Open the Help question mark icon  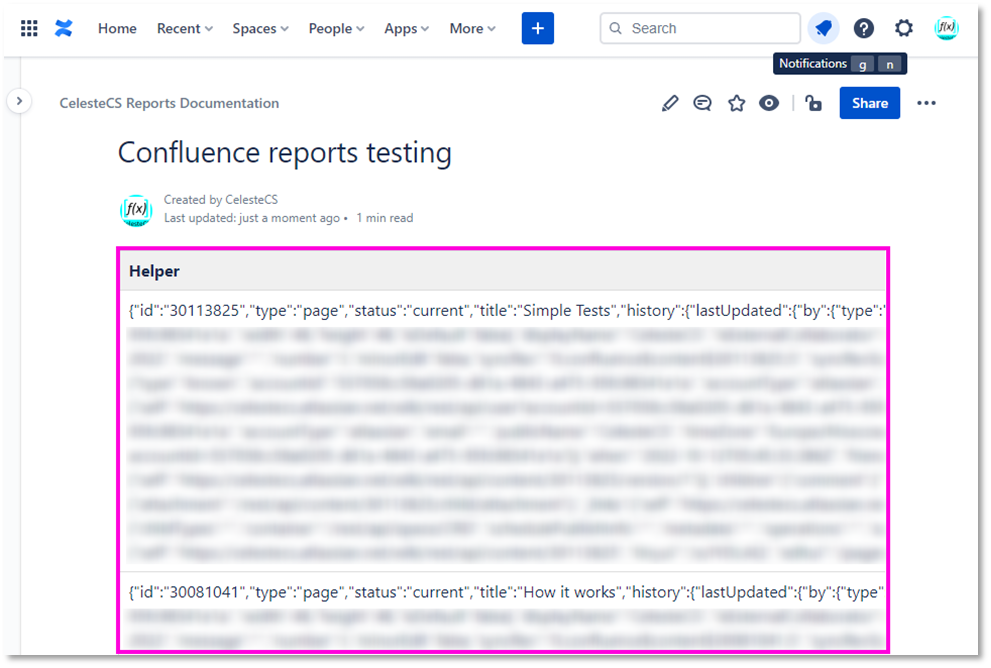pos(863,28)
